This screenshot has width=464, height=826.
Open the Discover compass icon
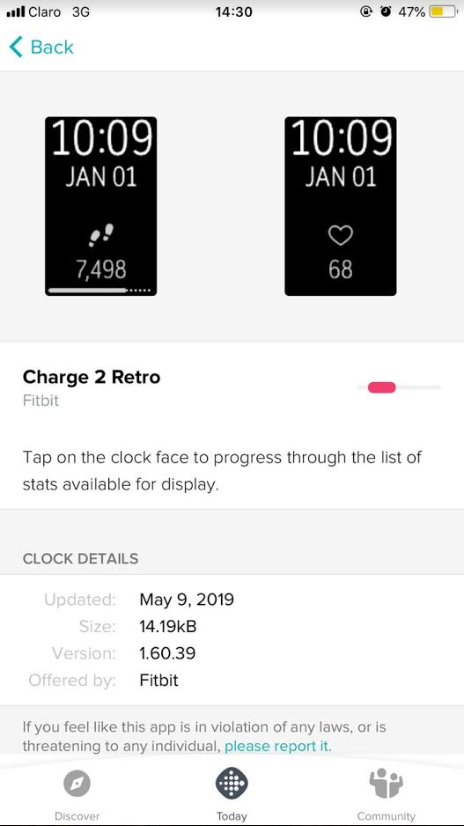tap(77, 784)
